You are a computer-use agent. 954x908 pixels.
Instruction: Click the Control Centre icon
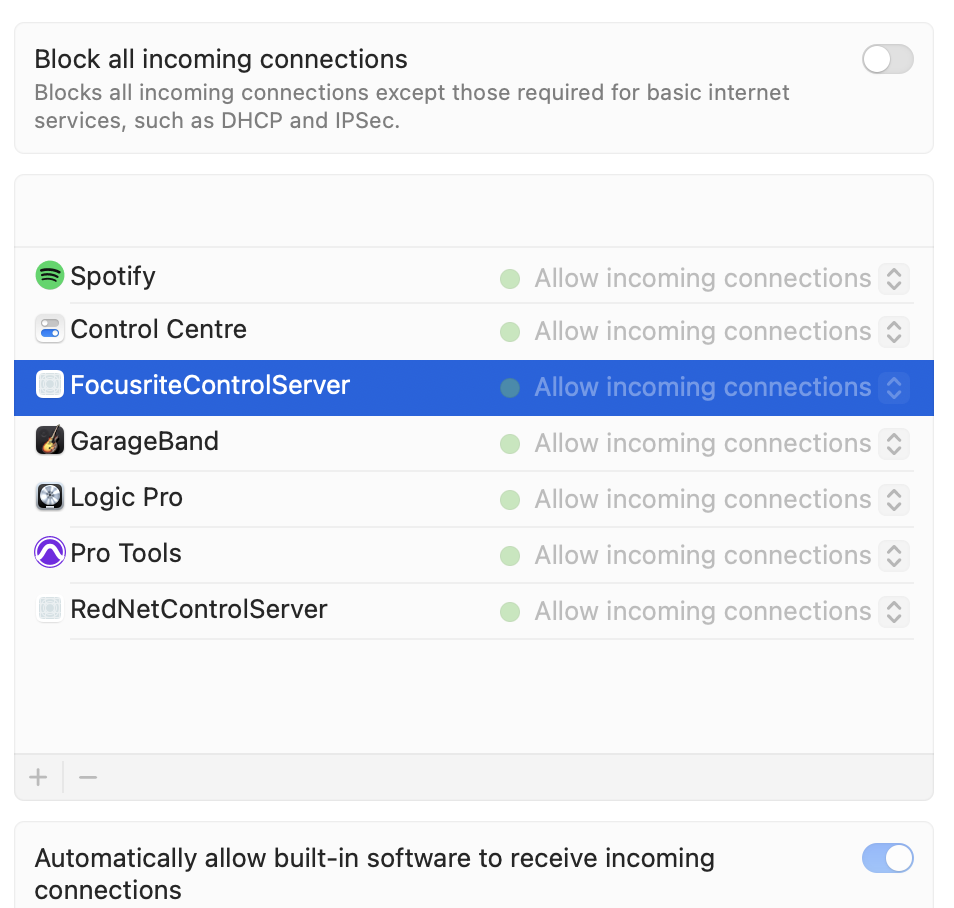tap(49, 329)
